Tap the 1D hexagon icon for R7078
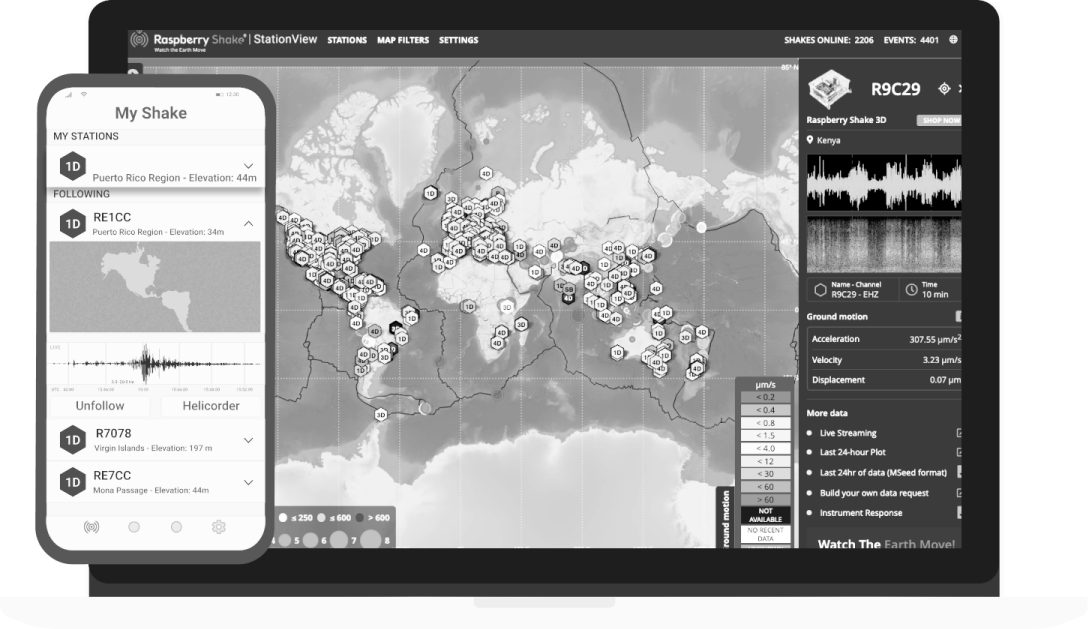1088x629 pixels. 73,440
